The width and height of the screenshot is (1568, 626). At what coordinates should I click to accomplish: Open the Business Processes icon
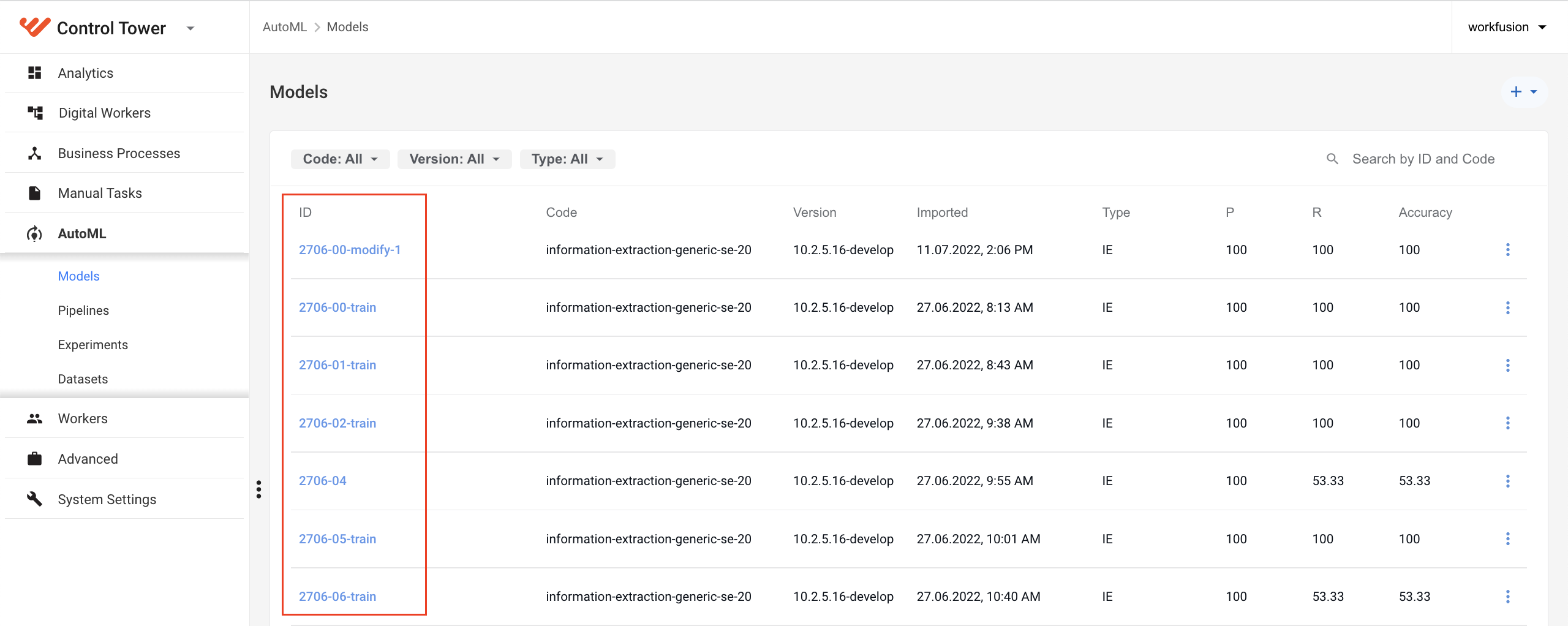point(34,153)
